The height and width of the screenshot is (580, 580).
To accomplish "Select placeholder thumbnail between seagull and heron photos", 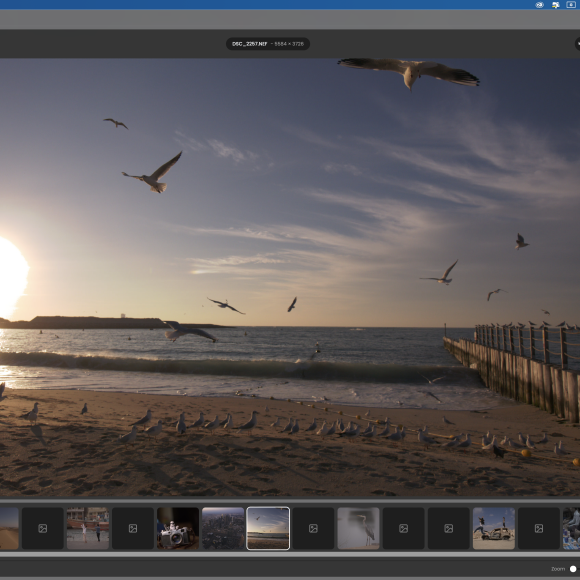I will coord(313,528).
